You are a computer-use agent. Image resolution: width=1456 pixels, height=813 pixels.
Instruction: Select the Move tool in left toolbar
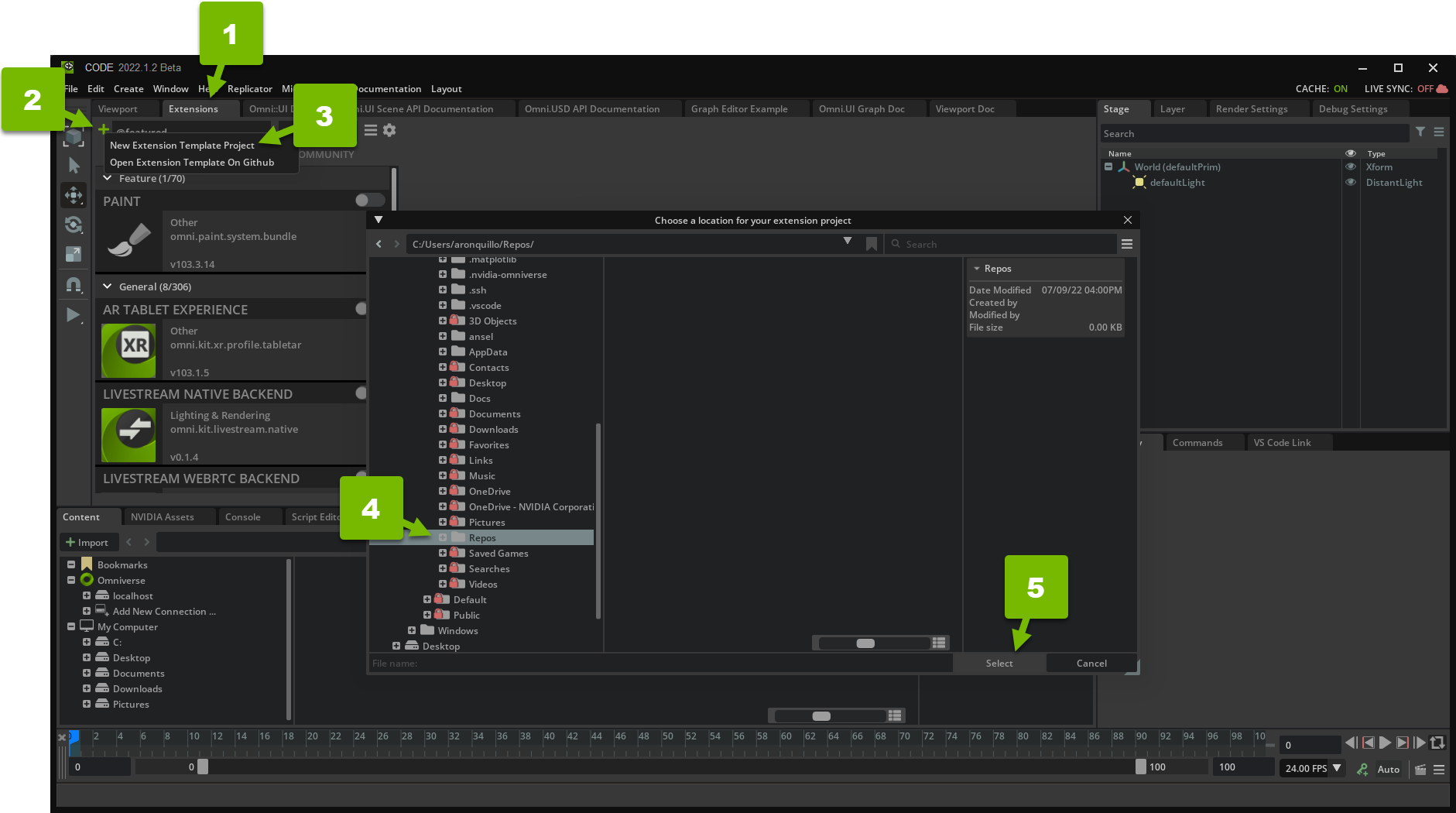[74, 194]
